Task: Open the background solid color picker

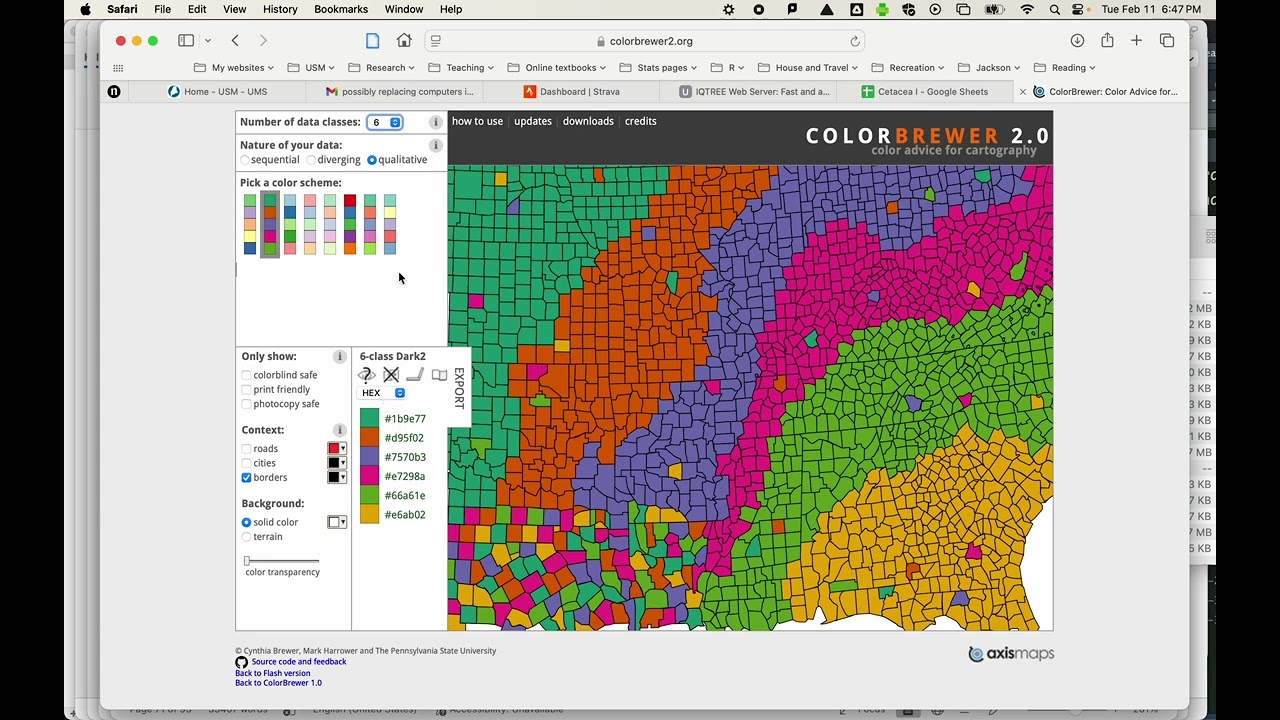Action: [x=337, y=522]
